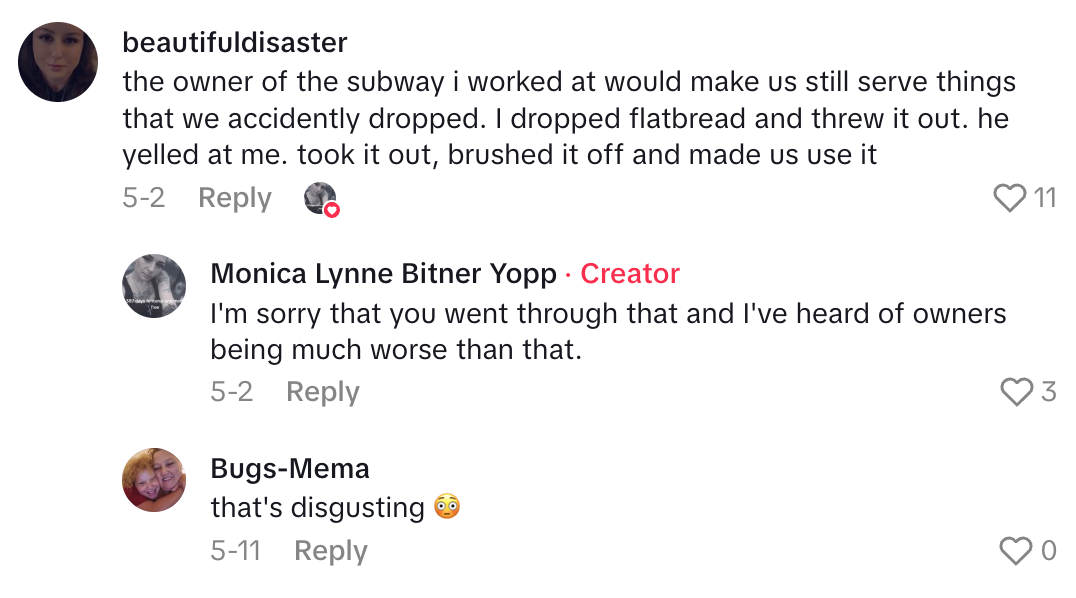This screenshot has width=1076, height=598.
Task: Reply to beautifuldisaster's comment
Action: click(234, 198)
